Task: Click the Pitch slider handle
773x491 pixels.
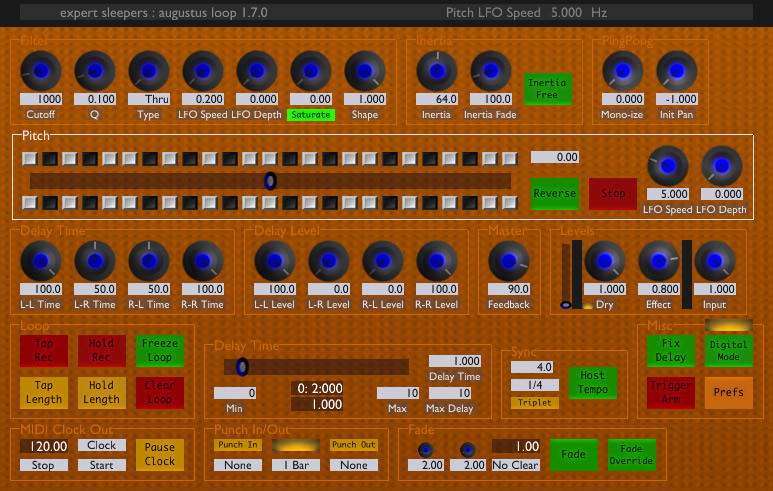Action: click(270, 181)
